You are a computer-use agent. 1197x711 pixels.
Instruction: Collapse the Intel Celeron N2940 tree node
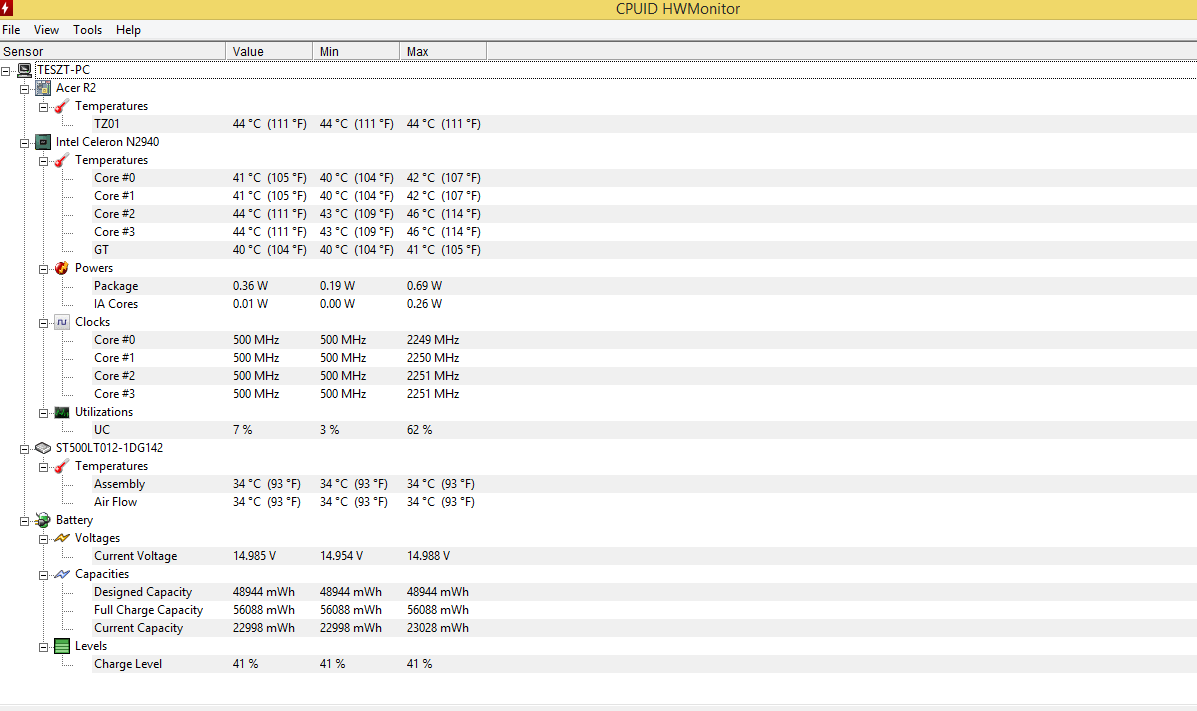coord(25,142)
